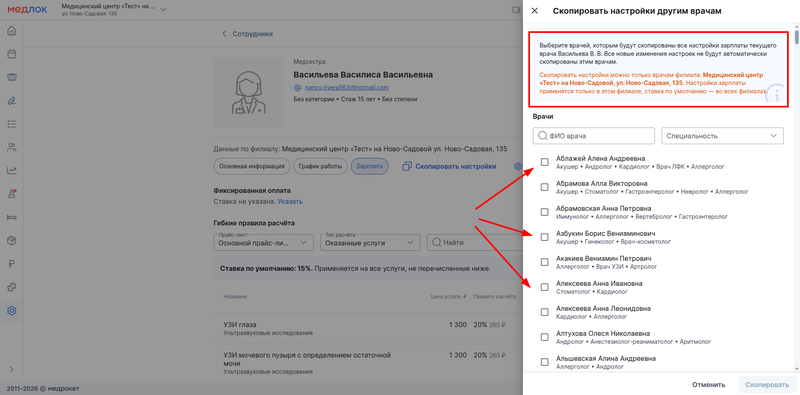Click the УЗИ глаза service row
The width and height of the screenshot is (800, 395).
click(x=368, y=328)
